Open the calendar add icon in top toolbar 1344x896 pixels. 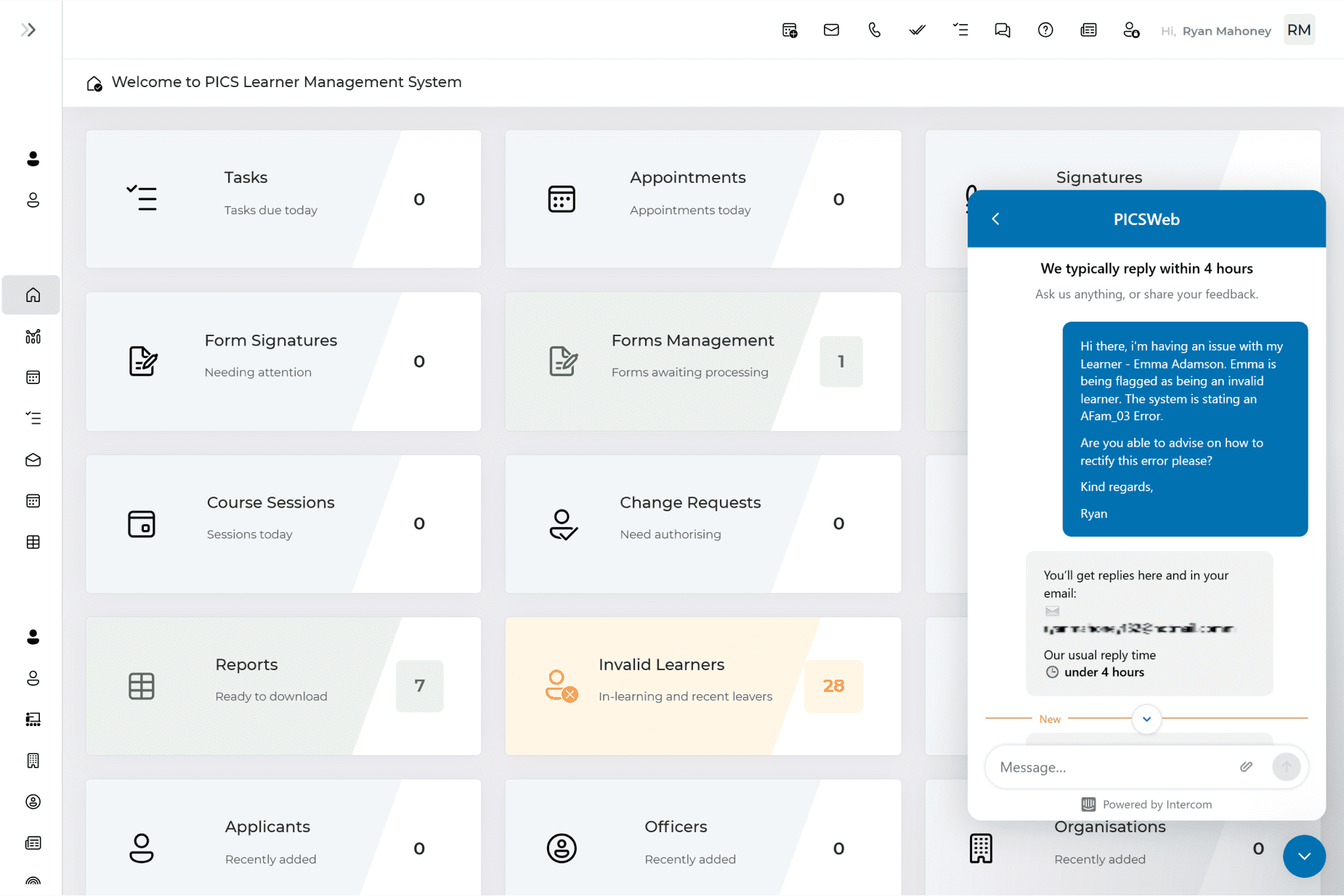[789, 30]
